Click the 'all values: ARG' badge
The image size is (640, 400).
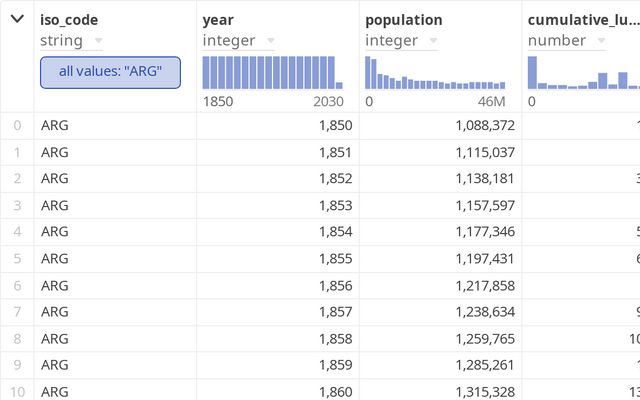pyautogui.click(x=110, y=72)
